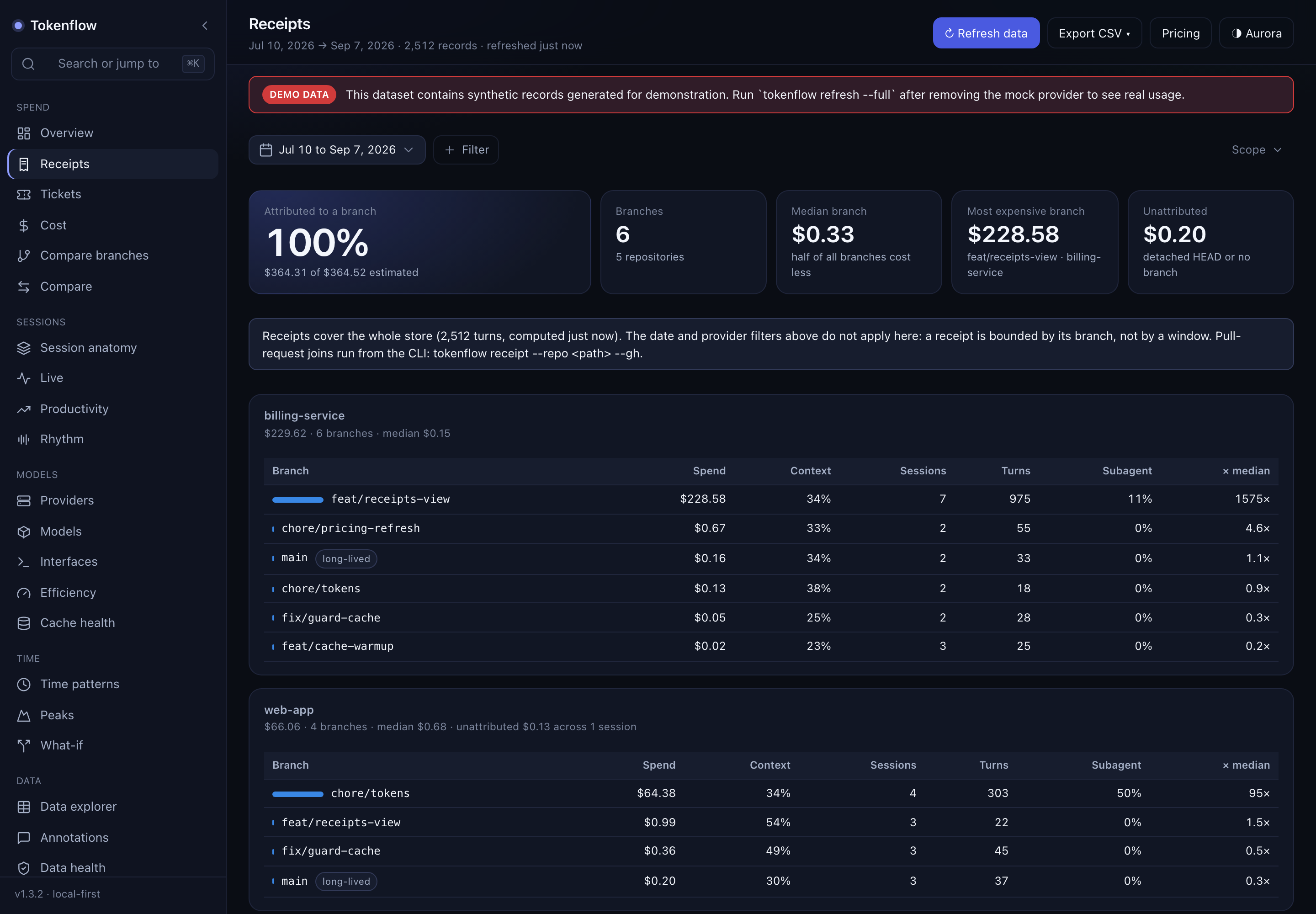Click the Receipts icon in sidebar

[x=23, y=165]
